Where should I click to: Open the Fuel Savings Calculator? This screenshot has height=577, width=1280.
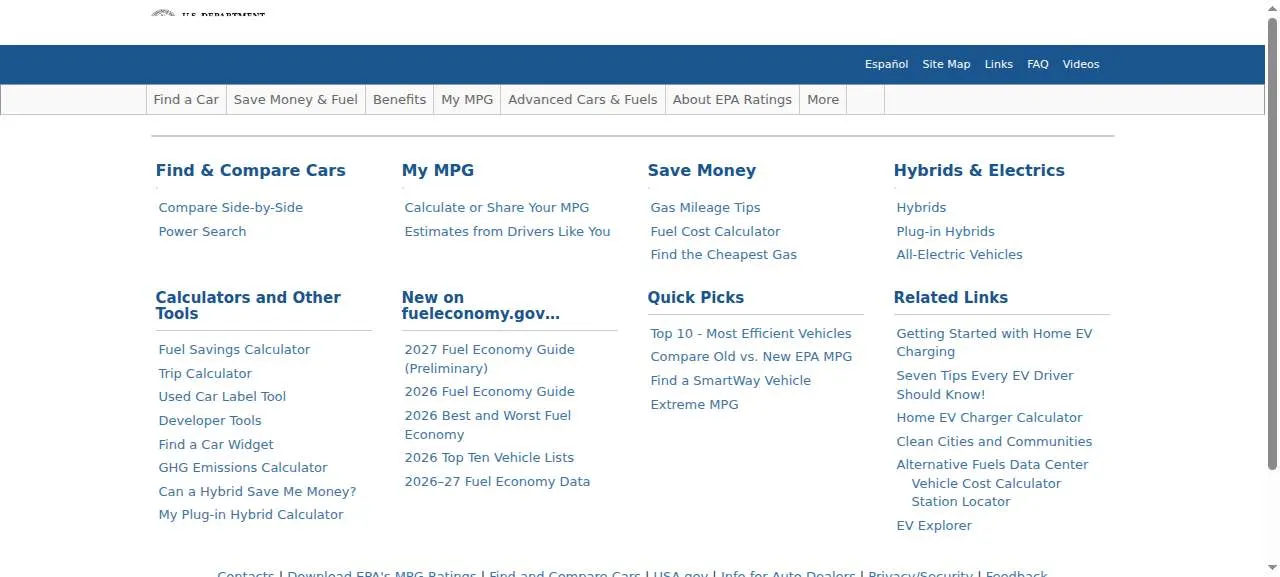pyautogui.click(x=234, y=350)
